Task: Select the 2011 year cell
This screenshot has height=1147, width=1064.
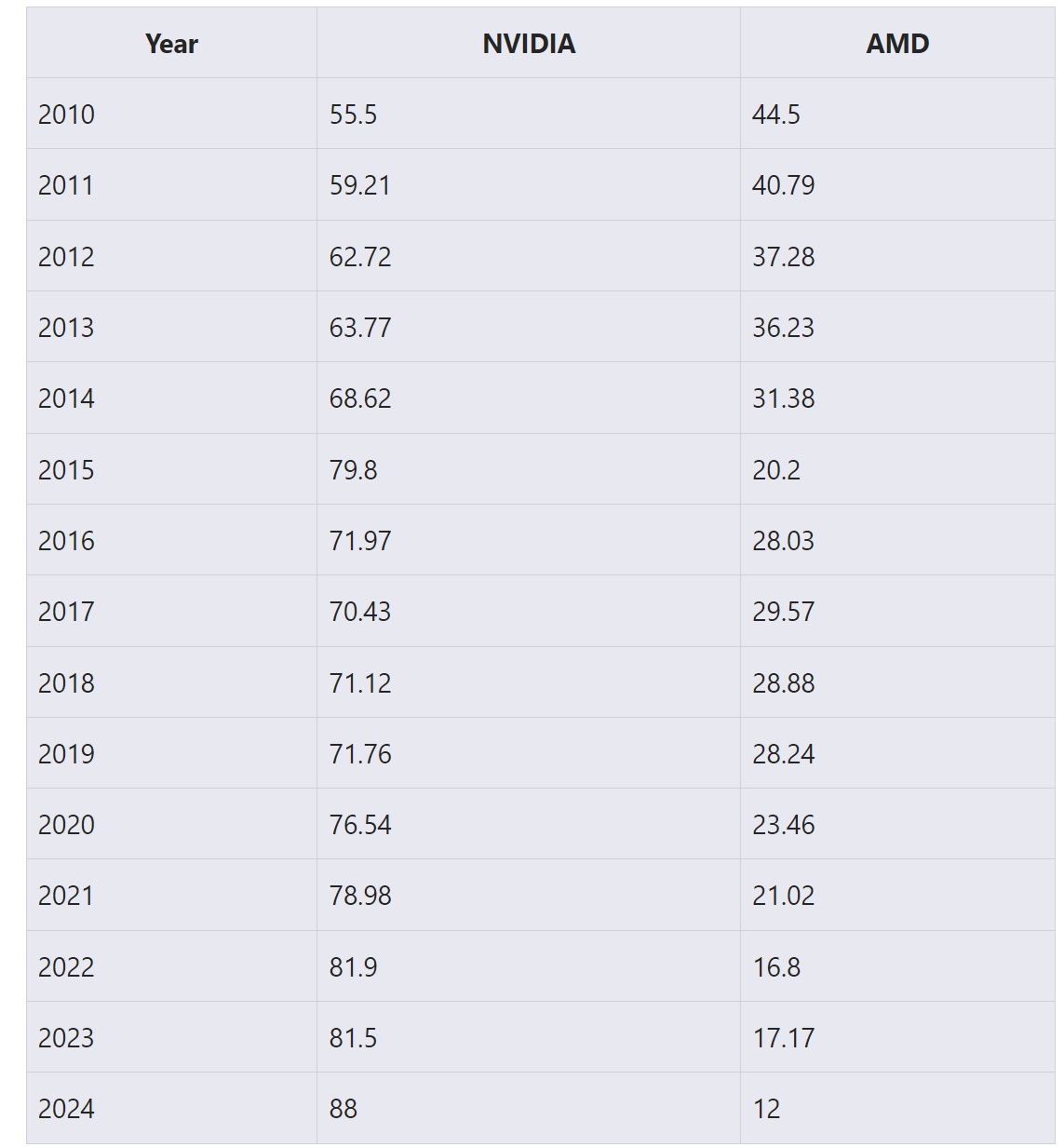Action: pos(66,185)
